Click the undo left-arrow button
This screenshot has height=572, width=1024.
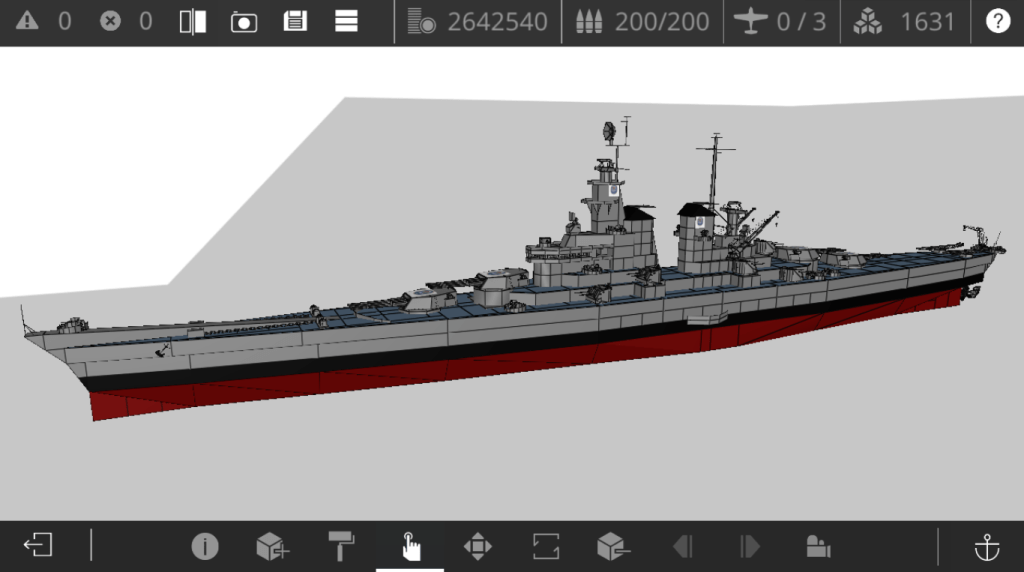tap(683, 546)
